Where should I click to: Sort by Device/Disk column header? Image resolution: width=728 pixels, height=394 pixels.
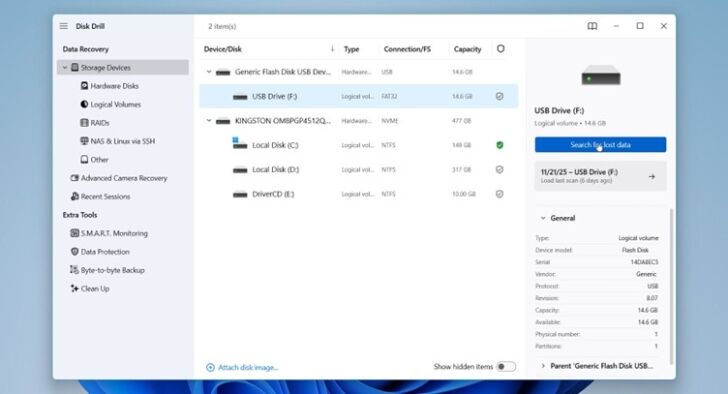click(x=223, y=49)
